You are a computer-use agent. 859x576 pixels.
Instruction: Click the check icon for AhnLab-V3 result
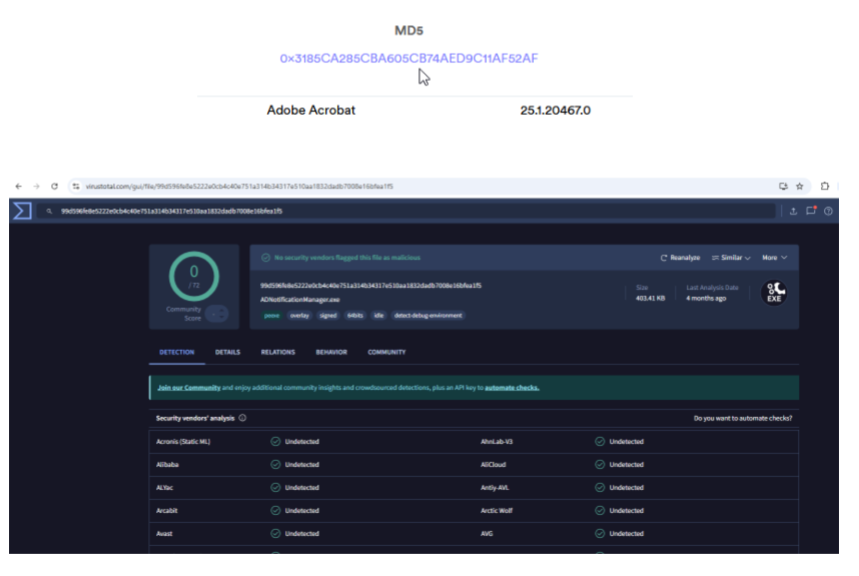pyautogui.click(x=600, y=442)
